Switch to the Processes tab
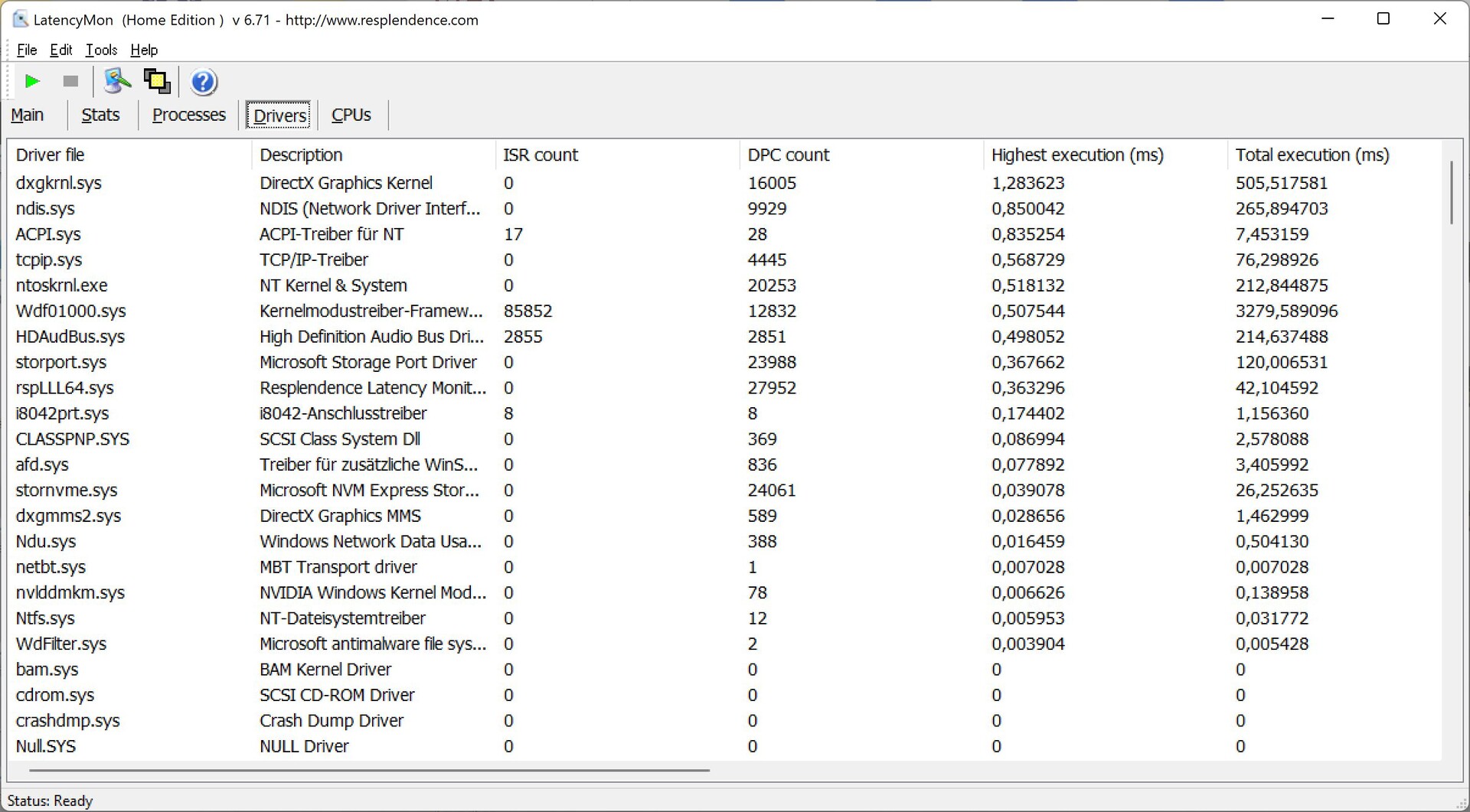This screenshot has height=812, width=1470. (188, 115)
